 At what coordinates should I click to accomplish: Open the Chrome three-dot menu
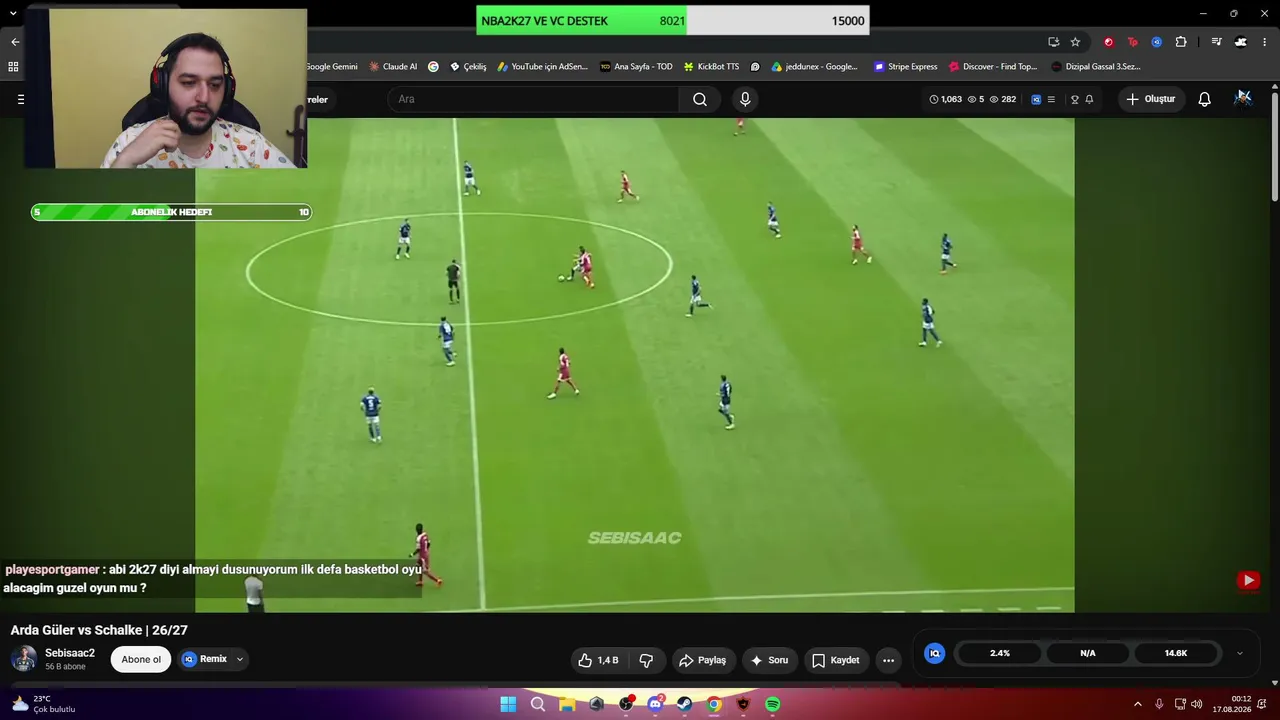(x=1265, y=42)
